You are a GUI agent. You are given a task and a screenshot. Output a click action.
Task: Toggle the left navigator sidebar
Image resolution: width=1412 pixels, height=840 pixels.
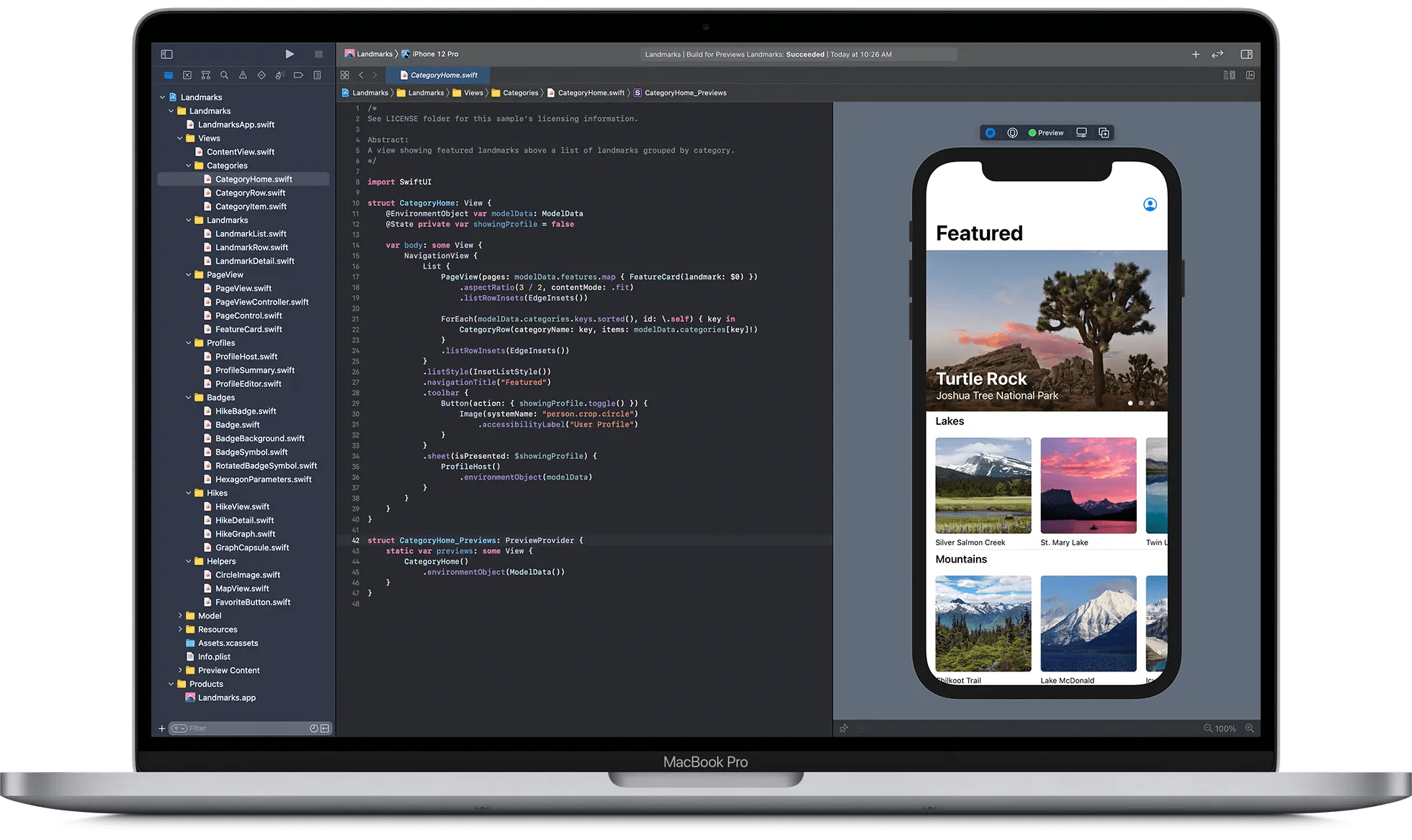click(x=166, y=54)
